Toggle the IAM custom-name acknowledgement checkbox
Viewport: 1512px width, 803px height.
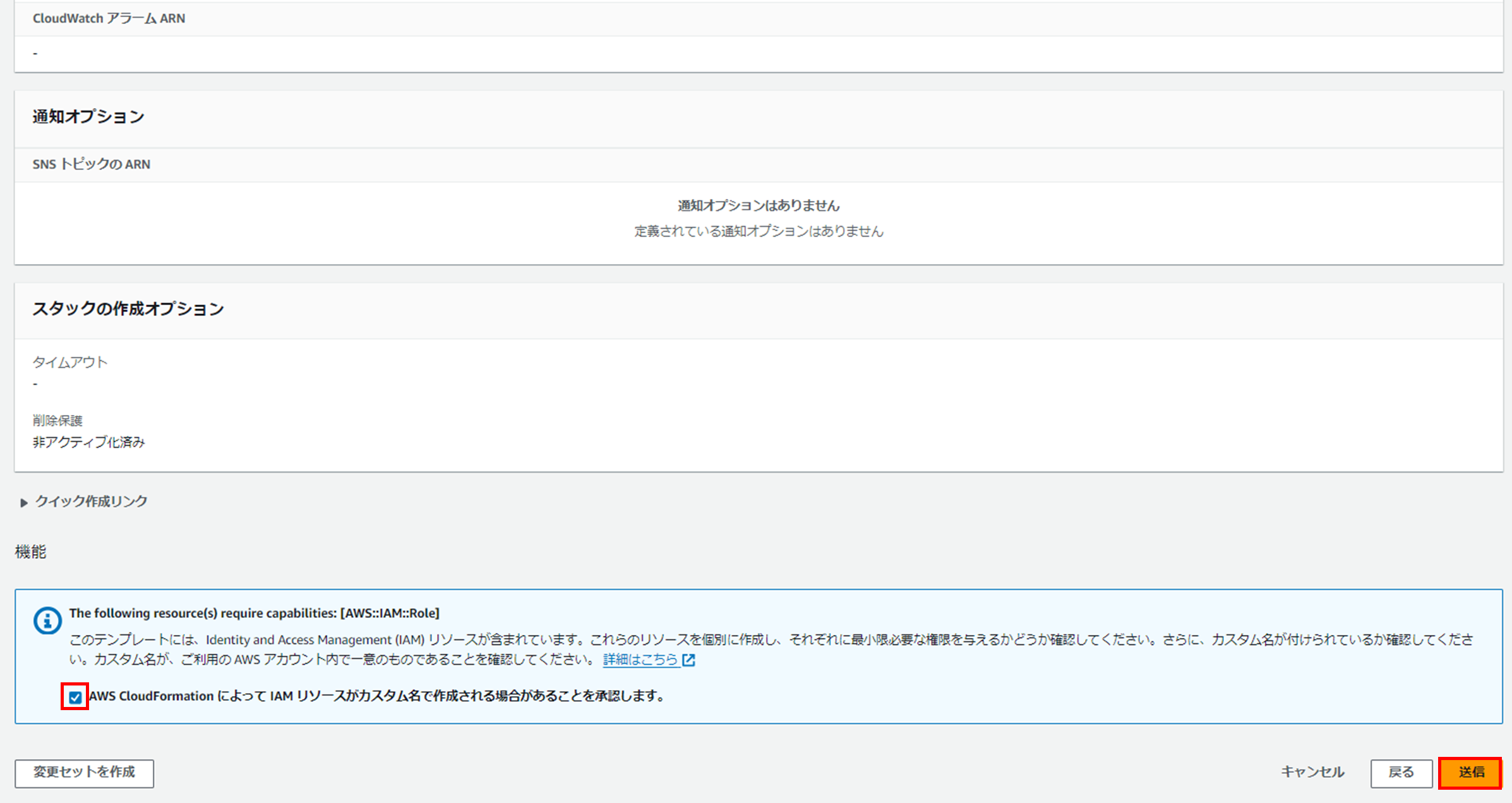click(x=75, y=697)
